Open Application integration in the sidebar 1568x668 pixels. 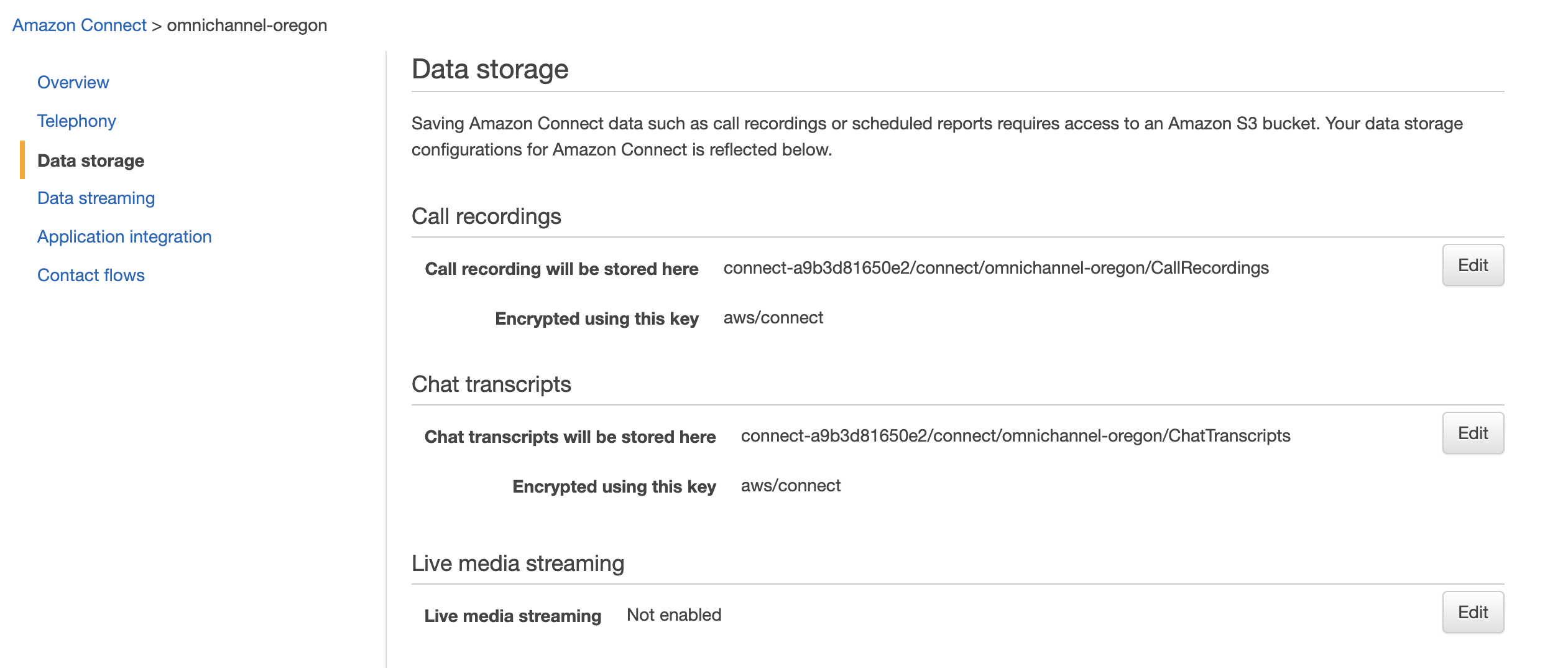point(124,237)
